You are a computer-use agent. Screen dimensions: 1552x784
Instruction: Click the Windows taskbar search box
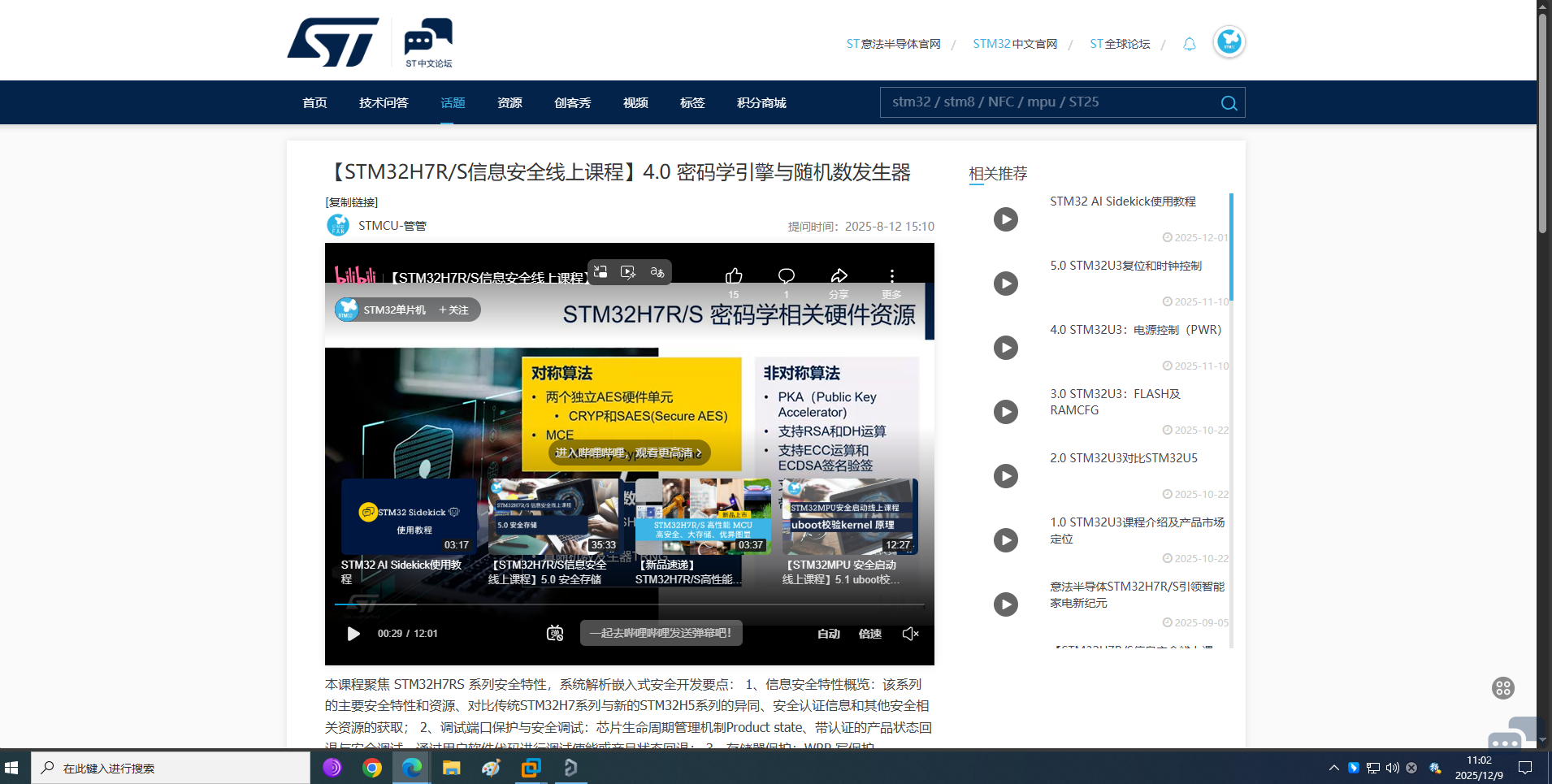click(171, 768)
